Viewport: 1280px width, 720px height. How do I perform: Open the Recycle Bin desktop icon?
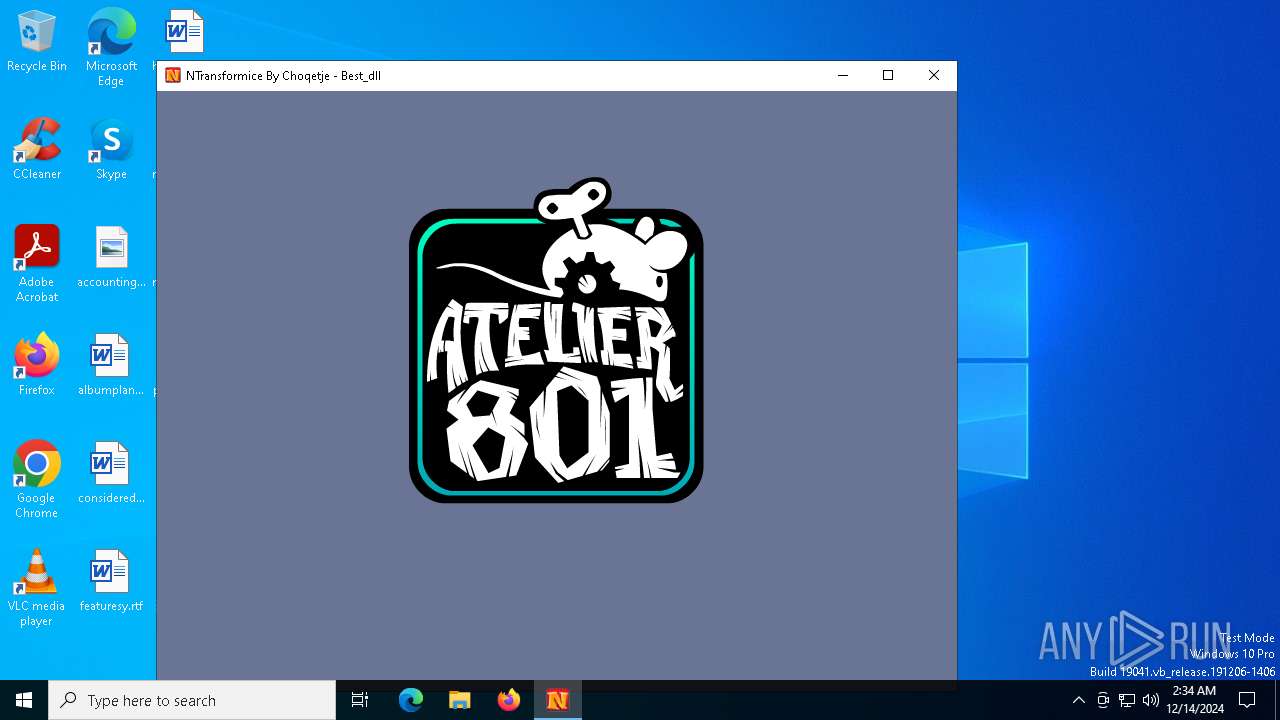37,41
